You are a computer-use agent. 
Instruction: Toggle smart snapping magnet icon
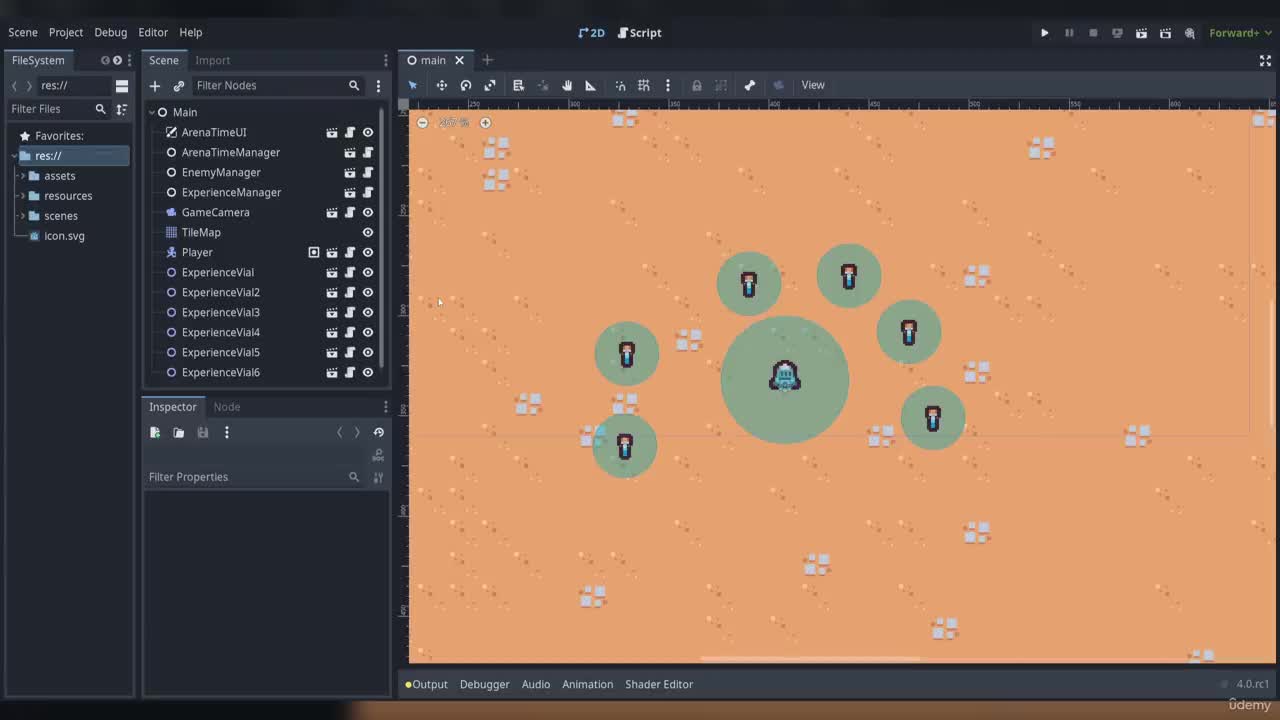coord(620,85)
